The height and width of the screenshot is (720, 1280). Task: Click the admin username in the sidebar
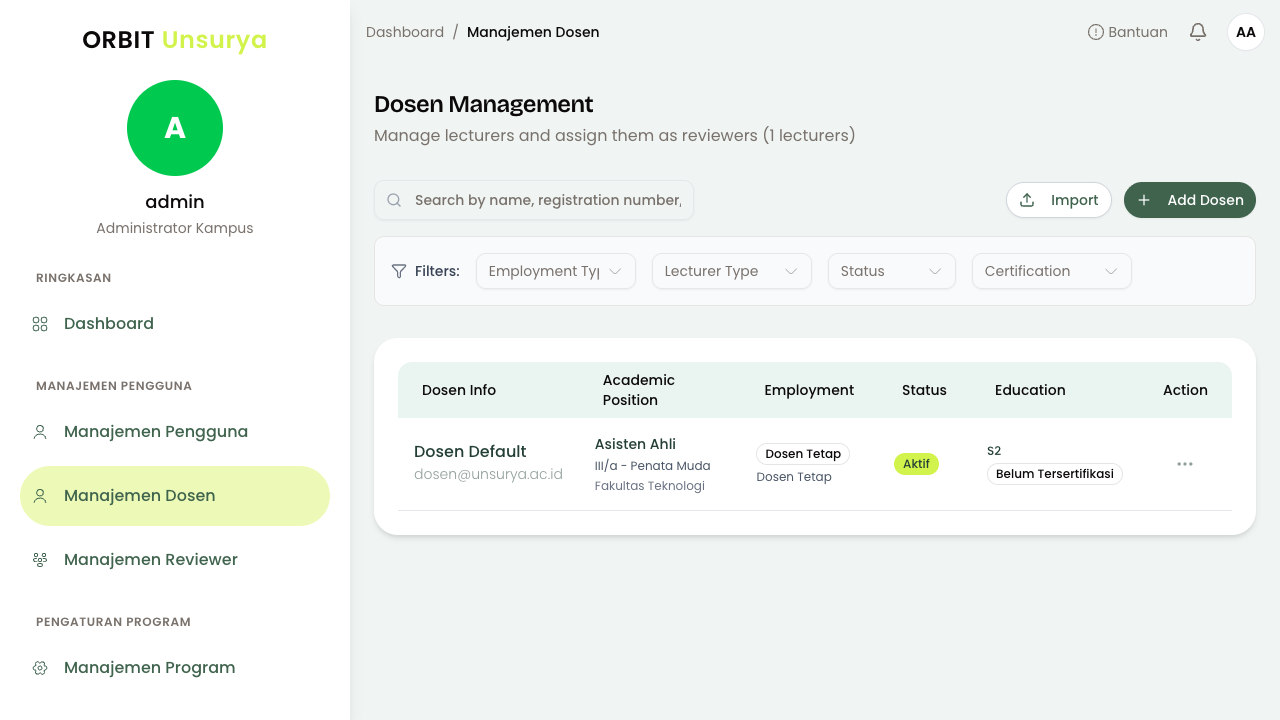click(x=175, y=202)
